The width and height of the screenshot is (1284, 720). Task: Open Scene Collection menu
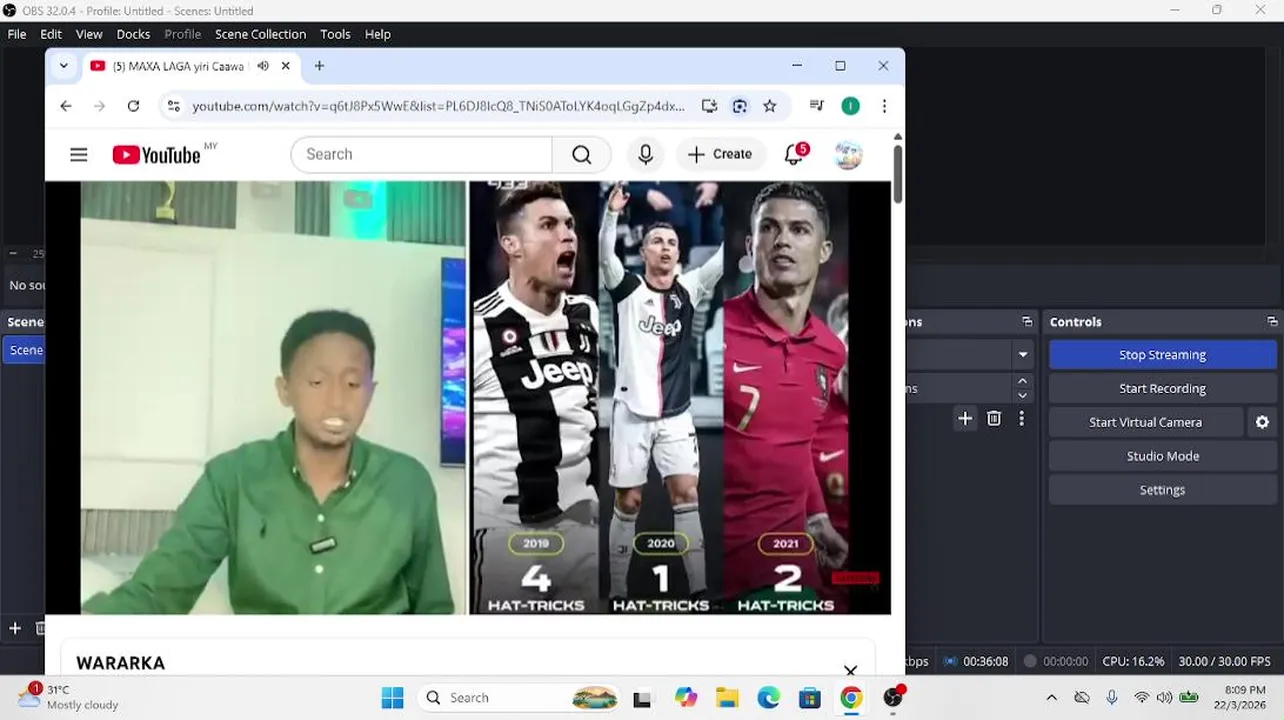tap(260, 34)
